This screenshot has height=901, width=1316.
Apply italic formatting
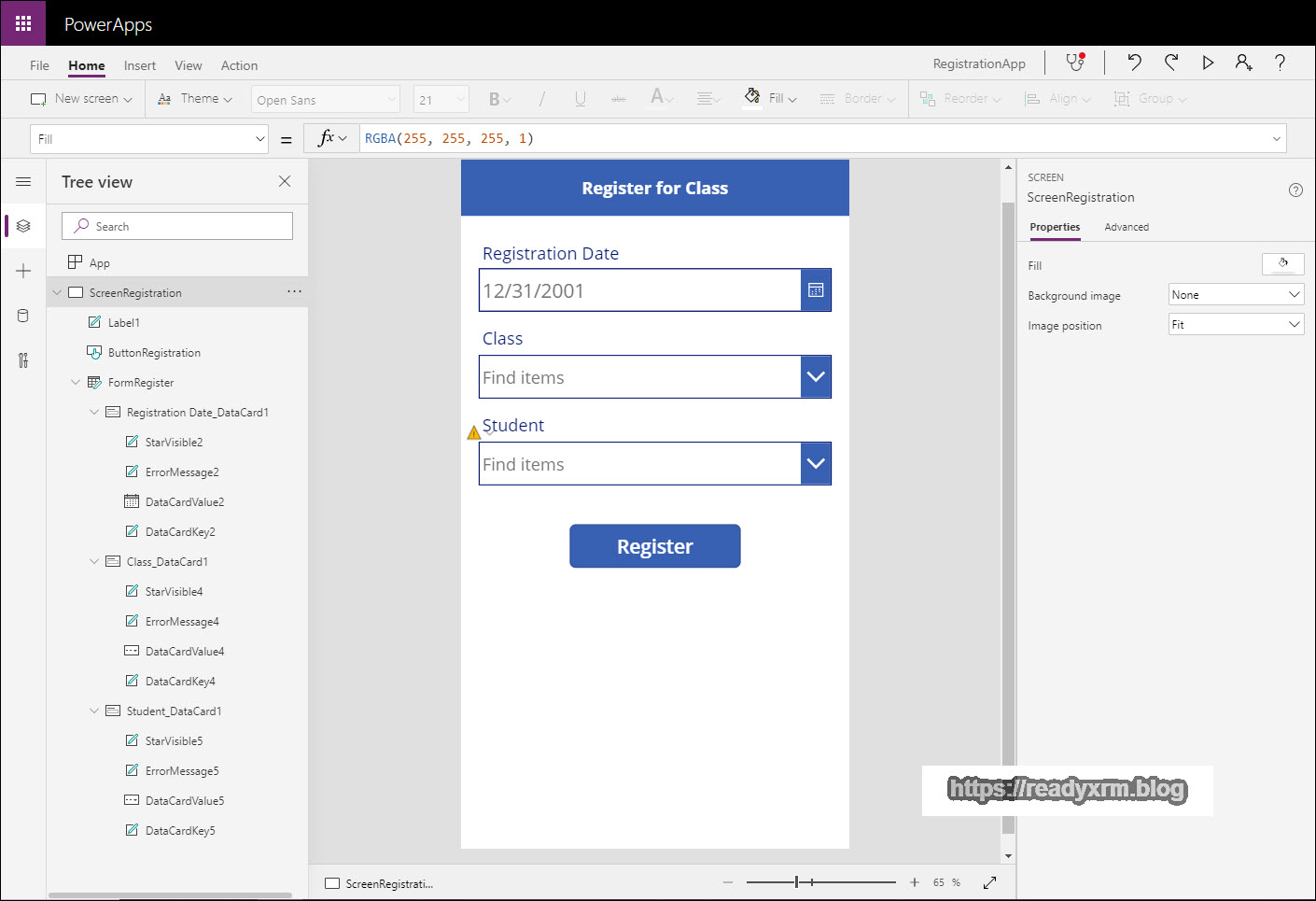(540, 98)
